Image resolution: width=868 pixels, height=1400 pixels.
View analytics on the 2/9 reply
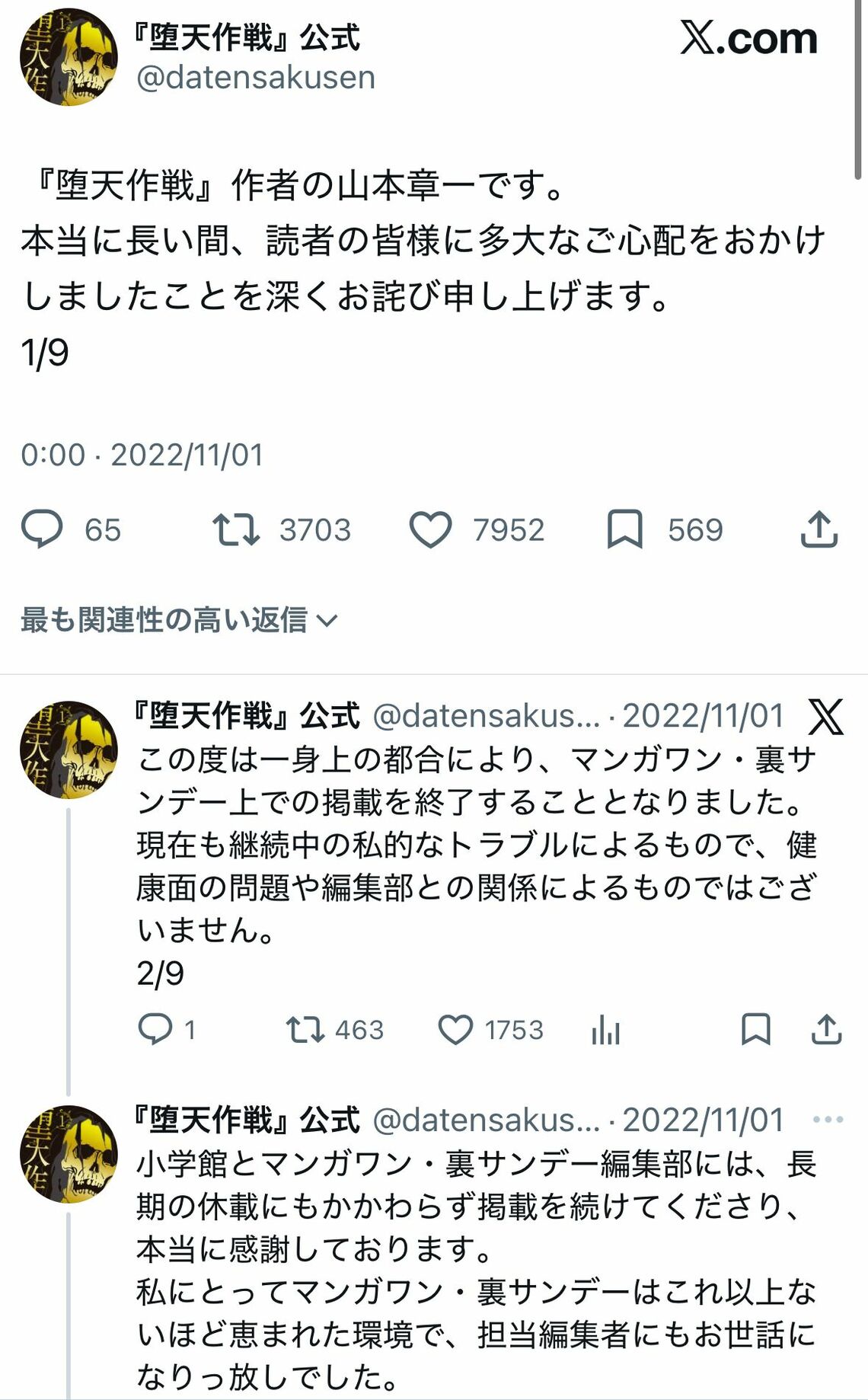[607, 1030]
